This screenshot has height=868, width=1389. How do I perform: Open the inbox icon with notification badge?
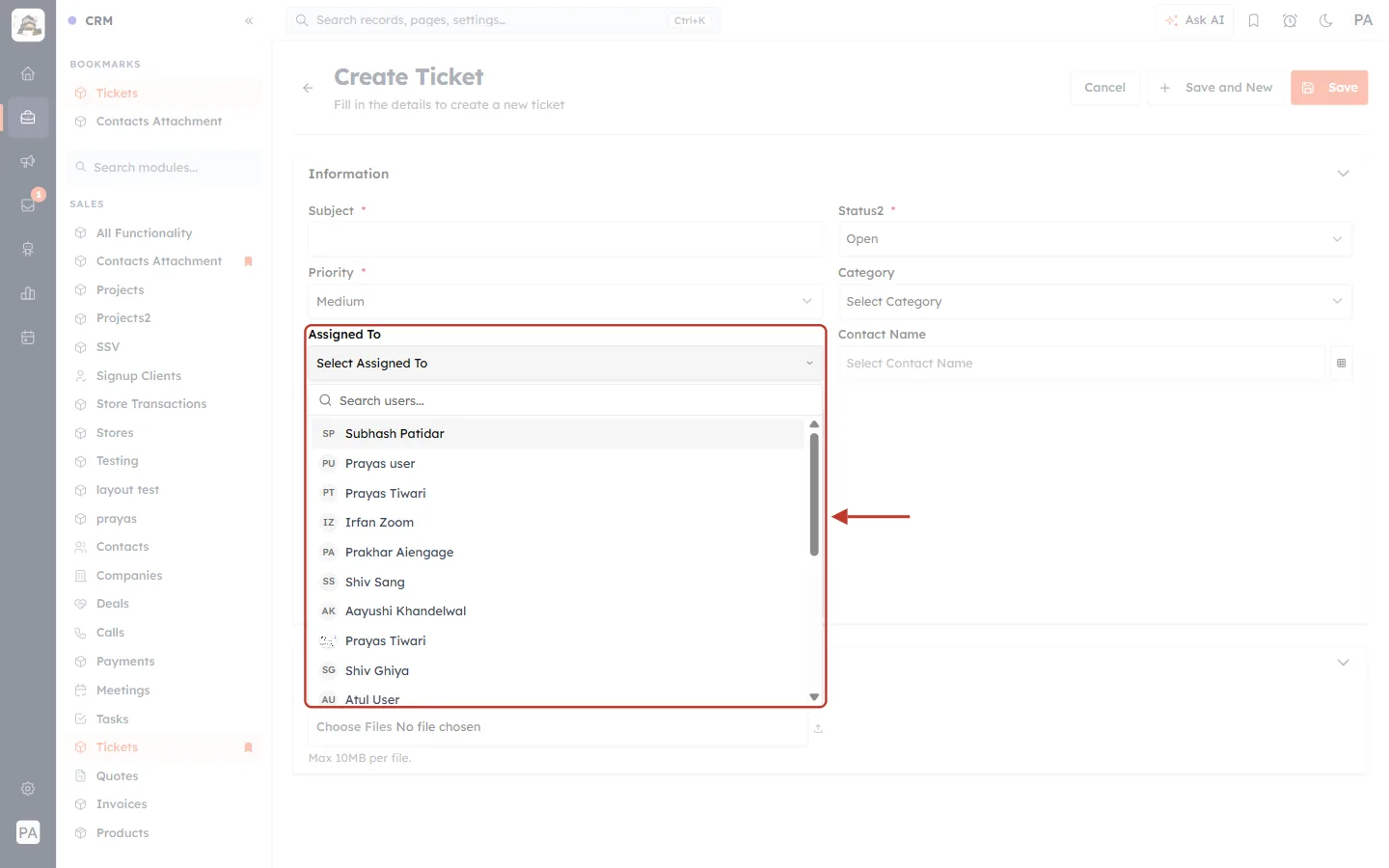(x=28, y=204)
